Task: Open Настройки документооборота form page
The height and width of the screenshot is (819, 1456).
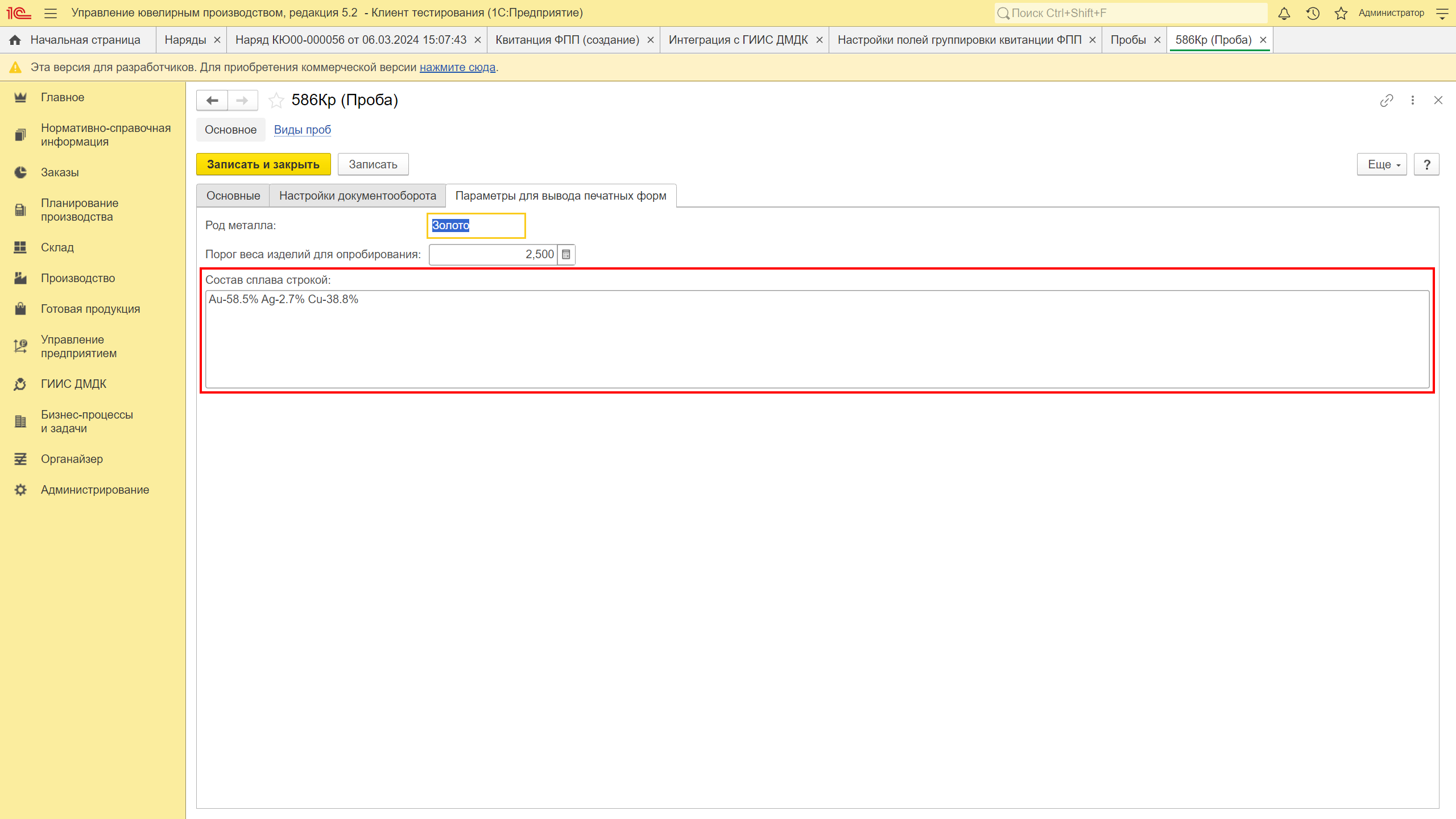Action: click(x=358, y=196)
